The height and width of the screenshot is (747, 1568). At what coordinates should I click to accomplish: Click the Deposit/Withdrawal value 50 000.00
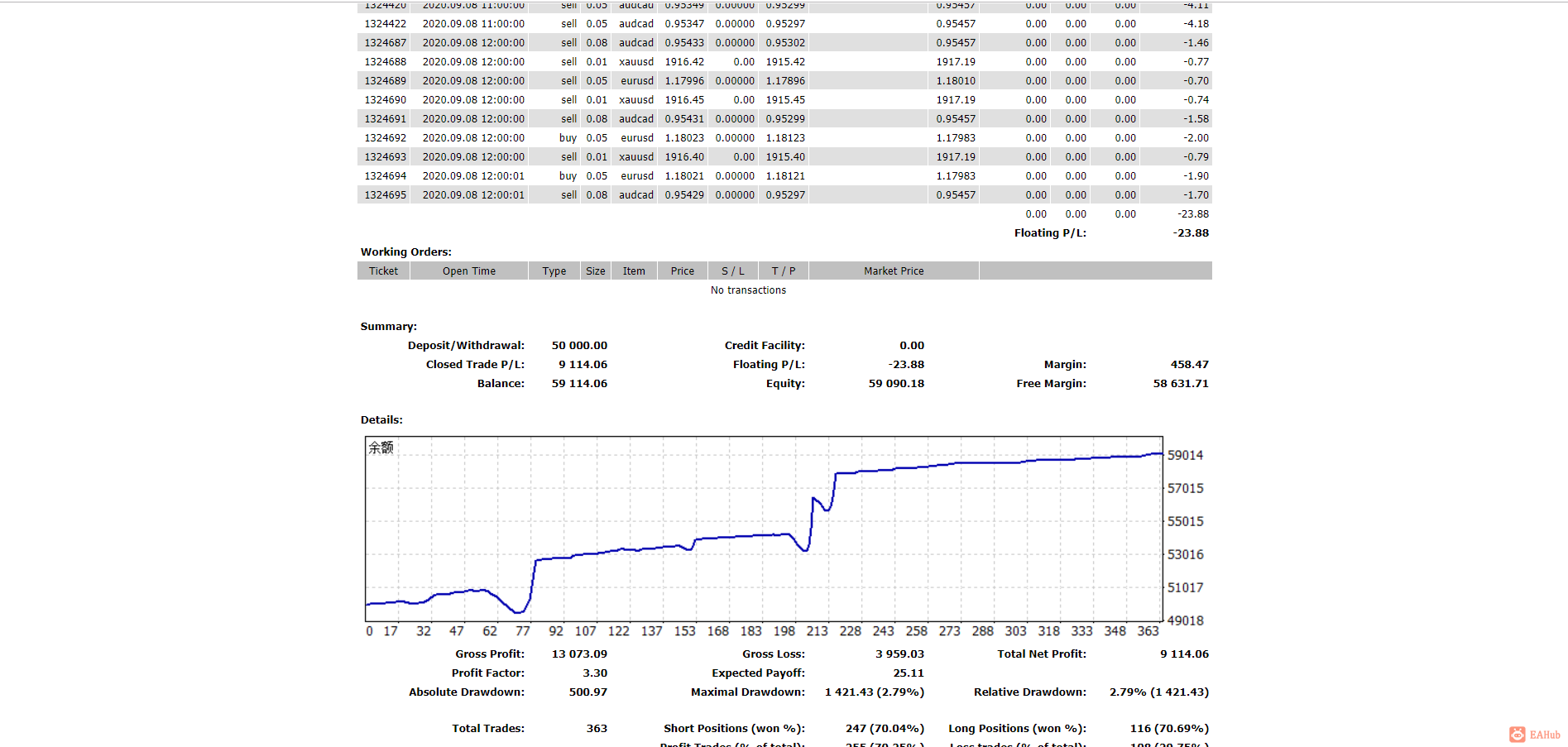tap(579, 346)
